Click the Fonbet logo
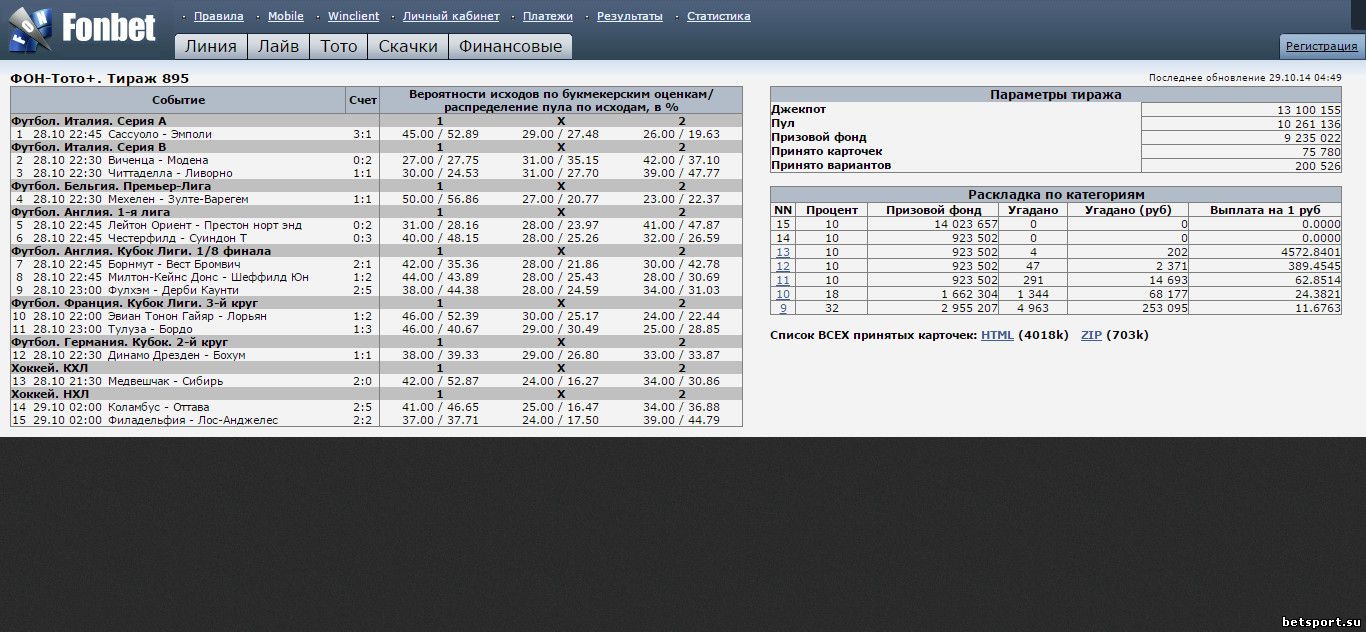Screen dimensions: 1366x632 click(82, 29)
